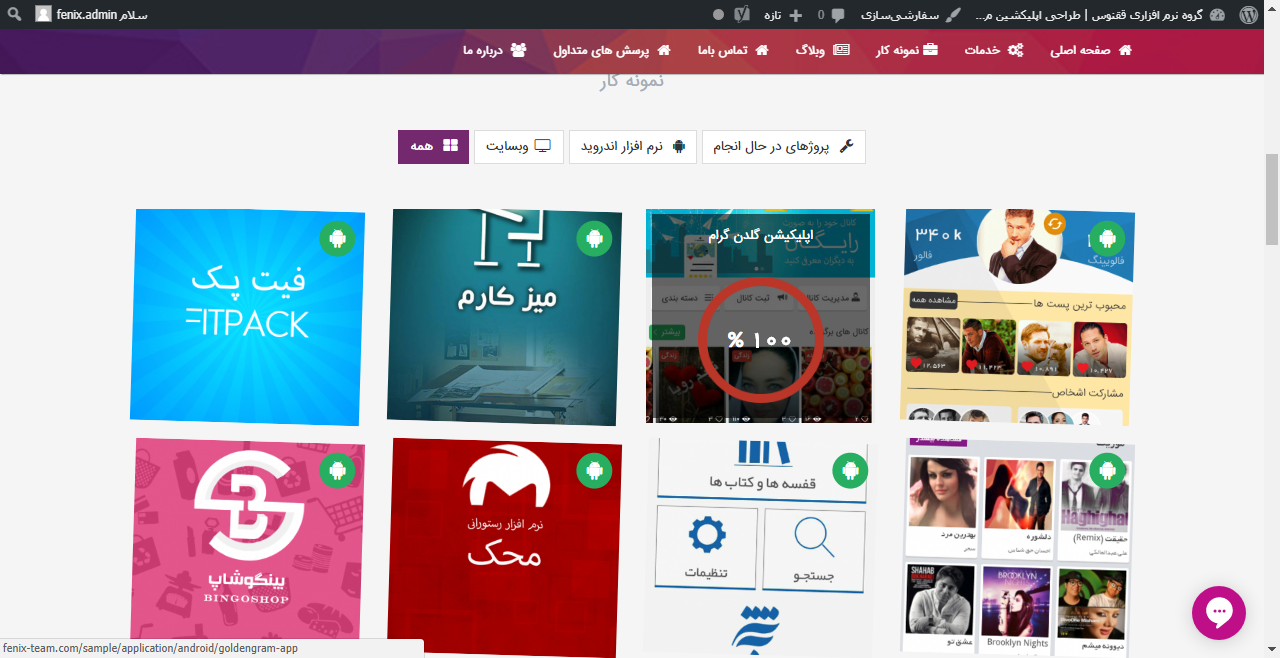Click the WordPress logo in admin bar
The width and height of the screenshot is (1280, 658).
coord(1248,15)
